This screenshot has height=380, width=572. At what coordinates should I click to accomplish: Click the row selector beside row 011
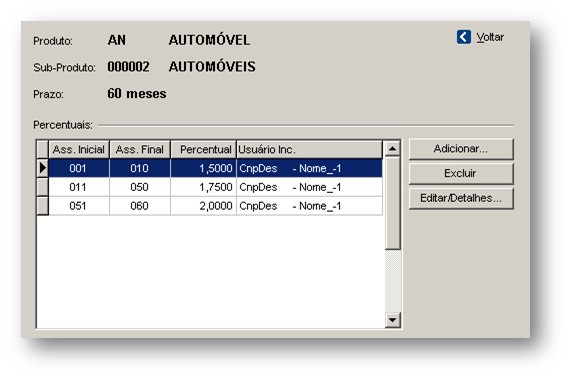(43, 187)
